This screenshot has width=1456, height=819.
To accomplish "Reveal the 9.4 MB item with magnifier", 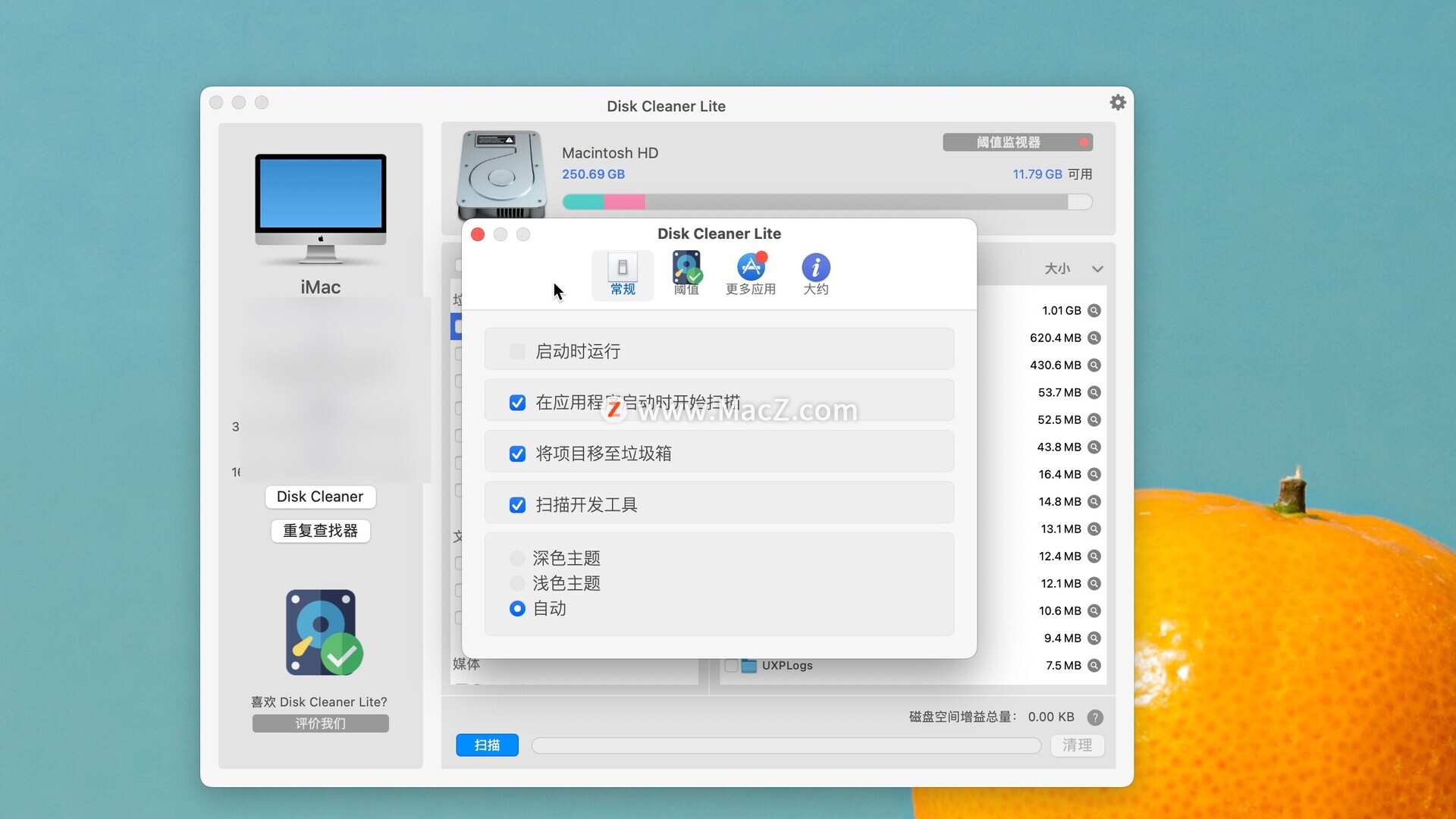I will click(x=1094, y=638).
